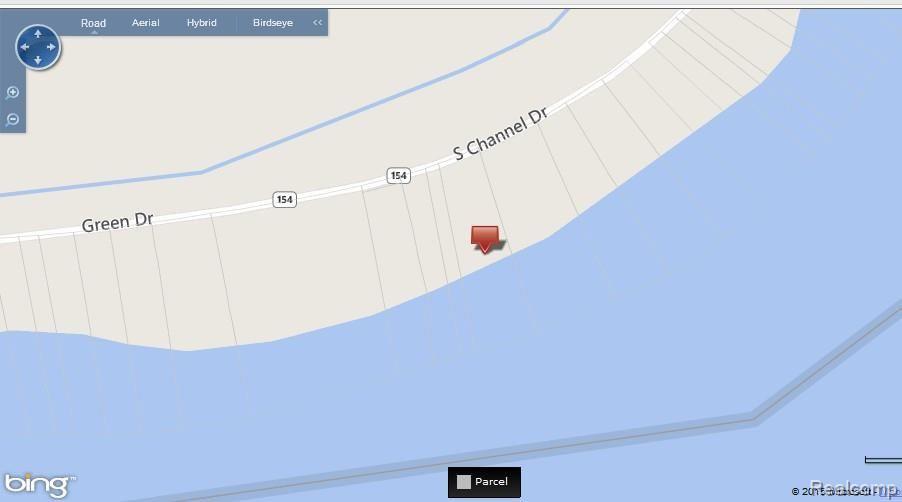Click the Green Dr street label

pos(118,222)
